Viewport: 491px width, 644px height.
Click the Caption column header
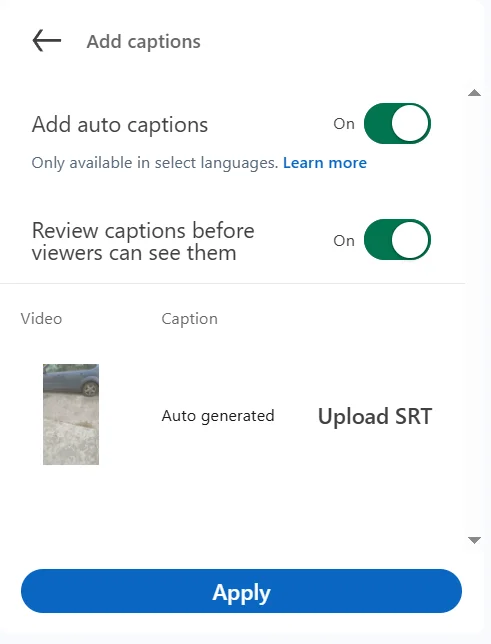[189, 319]
